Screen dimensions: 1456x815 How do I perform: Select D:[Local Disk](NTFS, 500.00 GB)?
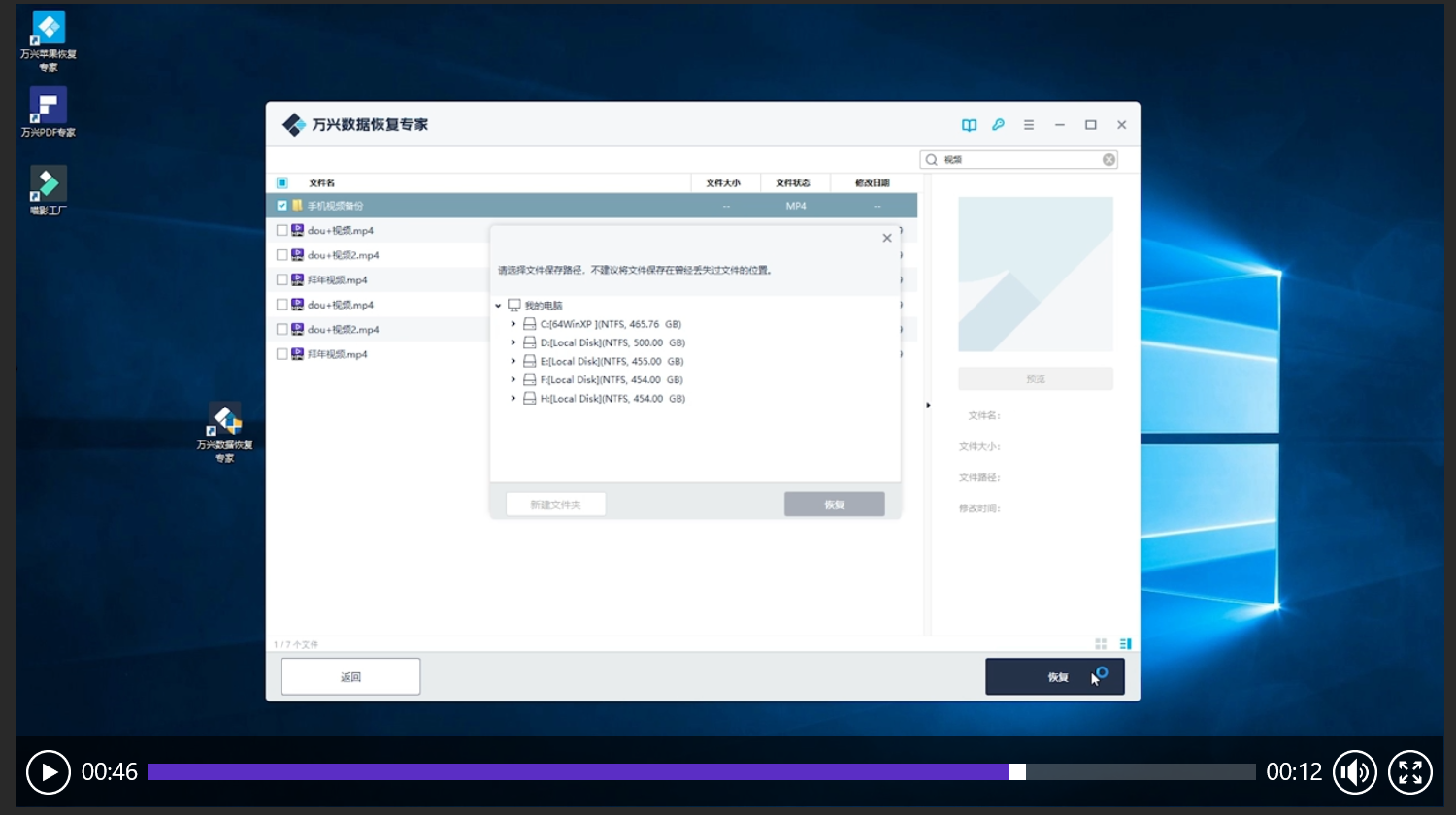point(612,342)
